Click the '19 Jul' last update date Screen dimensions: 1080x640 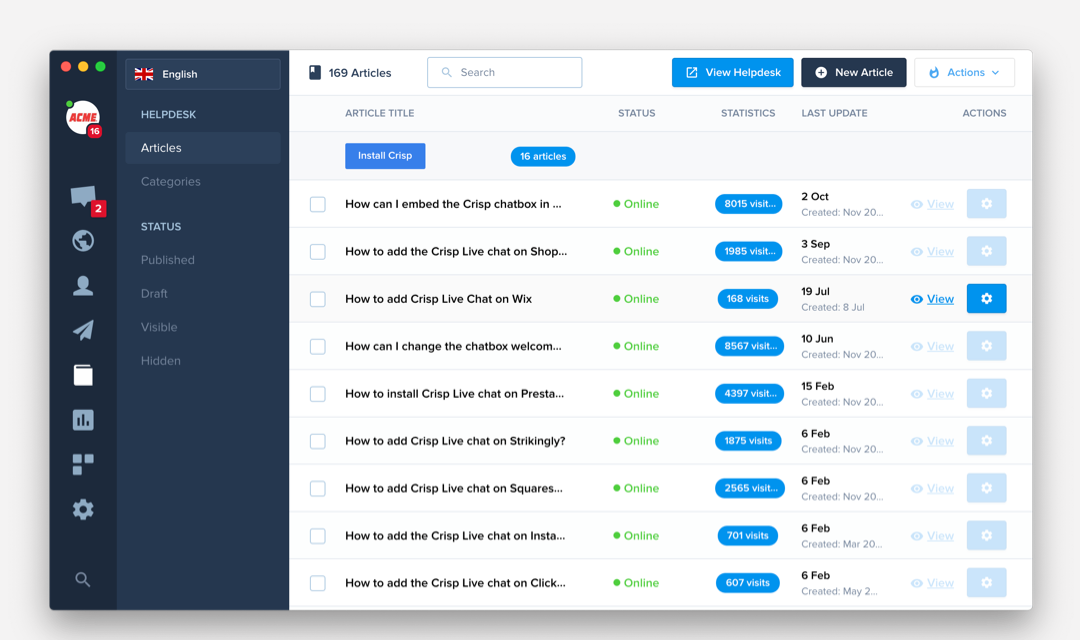816,291
